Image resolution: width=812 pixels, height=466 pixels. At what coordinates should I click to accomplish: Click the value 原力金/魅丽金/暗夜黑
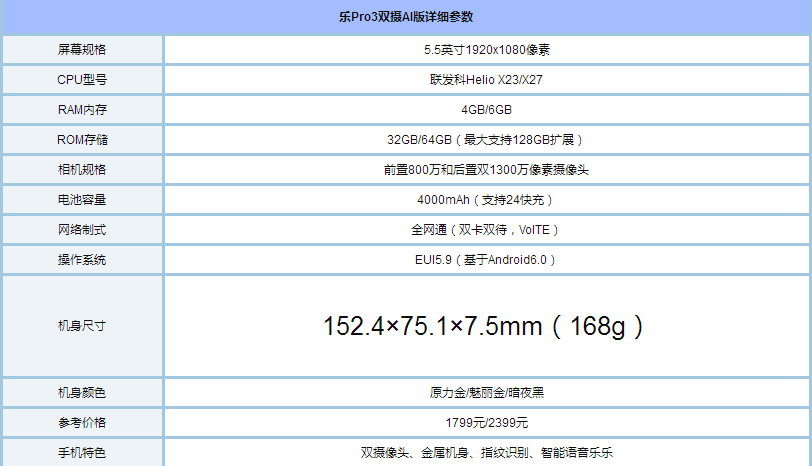487,392
